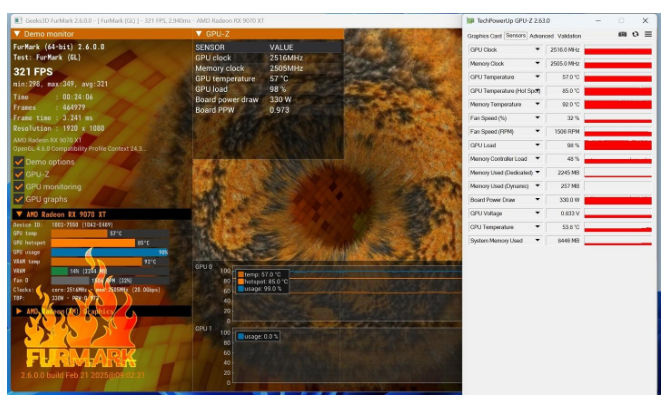Go to the Validation tab

569,35
